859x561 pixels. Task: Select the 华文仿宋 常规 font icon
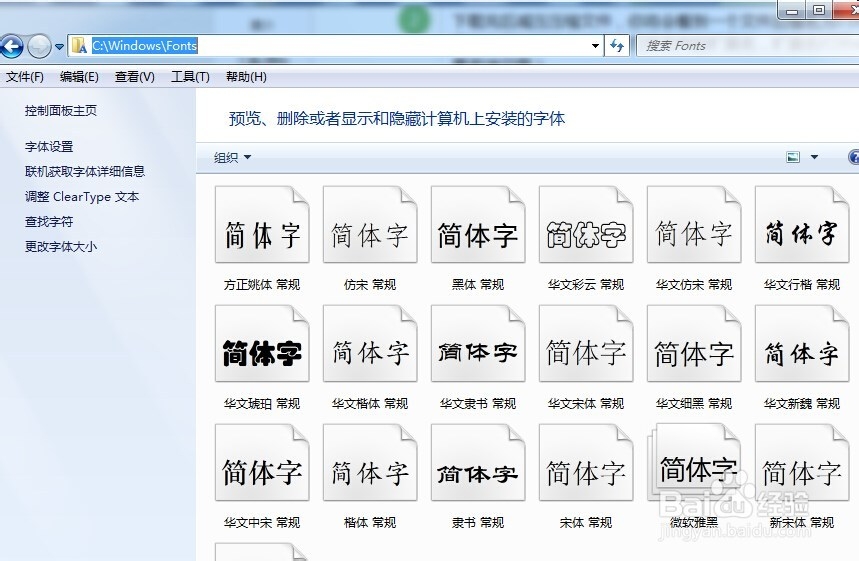(694, 225)
